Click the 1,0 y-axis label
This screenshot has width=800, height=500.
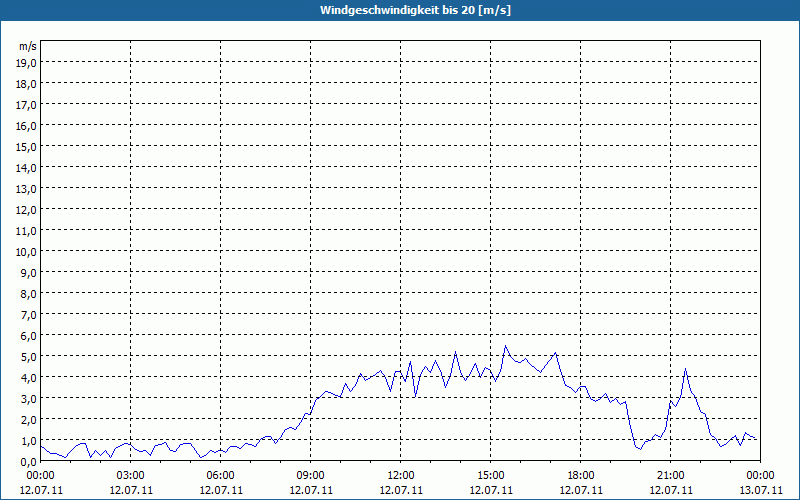click(29, 441)
